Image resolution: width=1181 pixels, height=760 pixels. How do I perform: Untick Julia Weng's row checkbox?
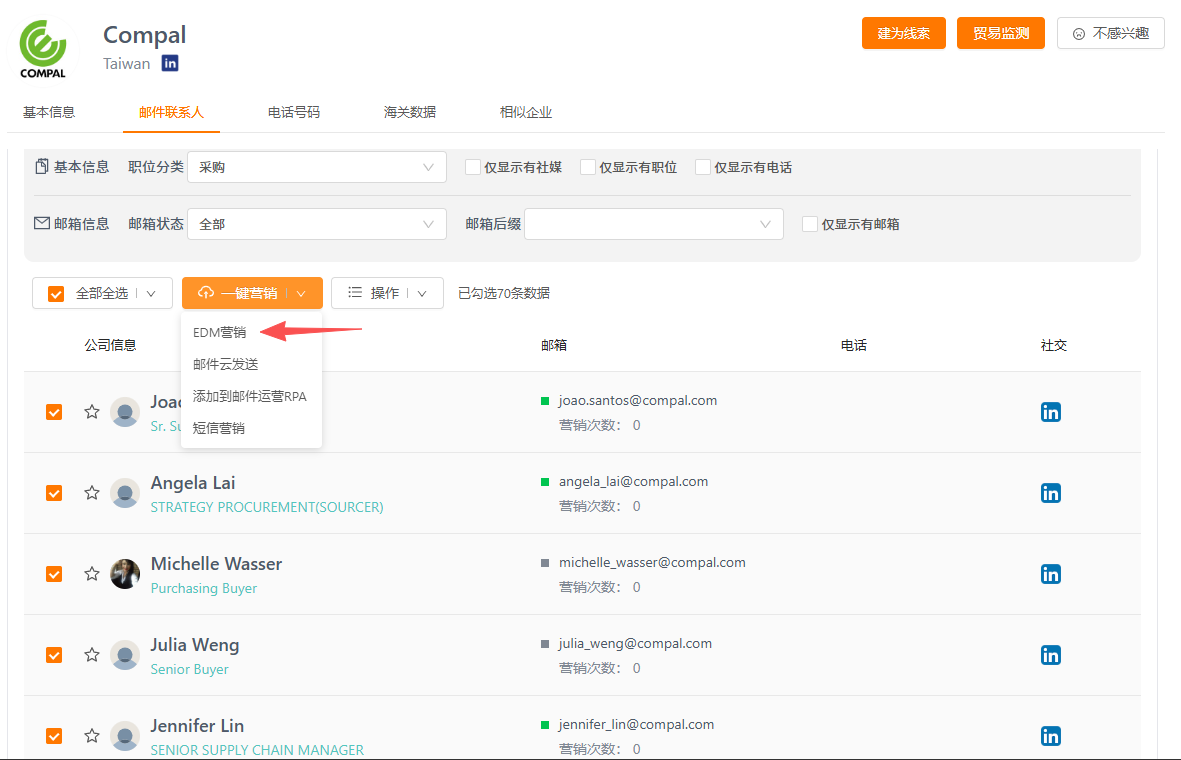click(54, 655)
